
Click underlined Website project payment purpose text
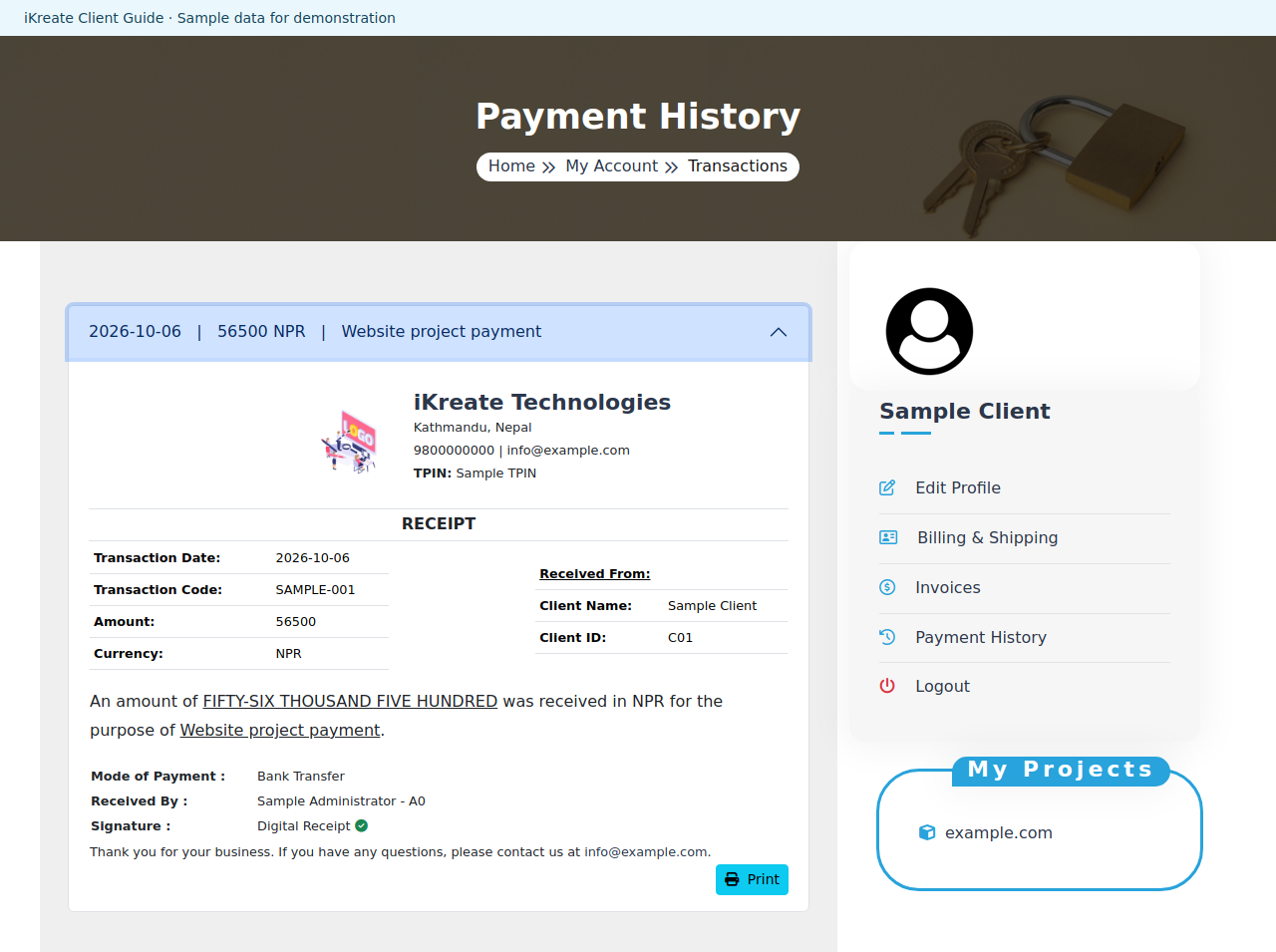click(280, 730)
